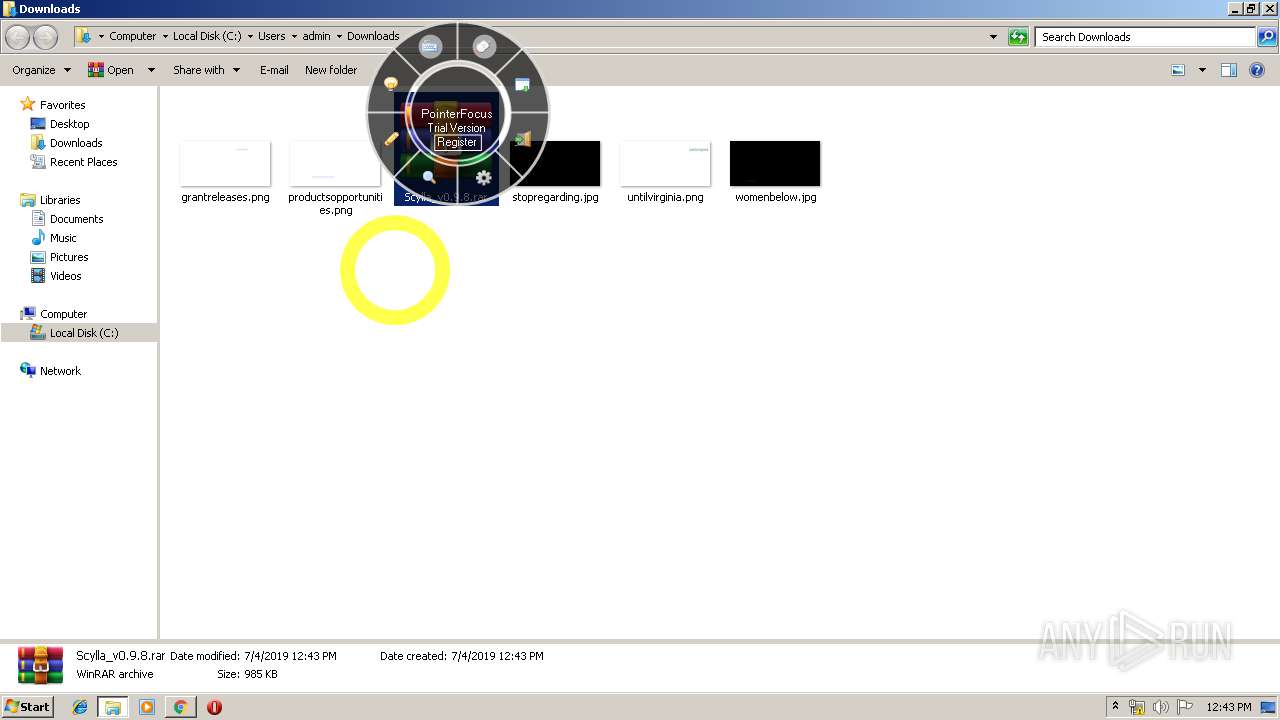
Task: Click the Register button in PointerFocus
Action: (x=457, y=142)
